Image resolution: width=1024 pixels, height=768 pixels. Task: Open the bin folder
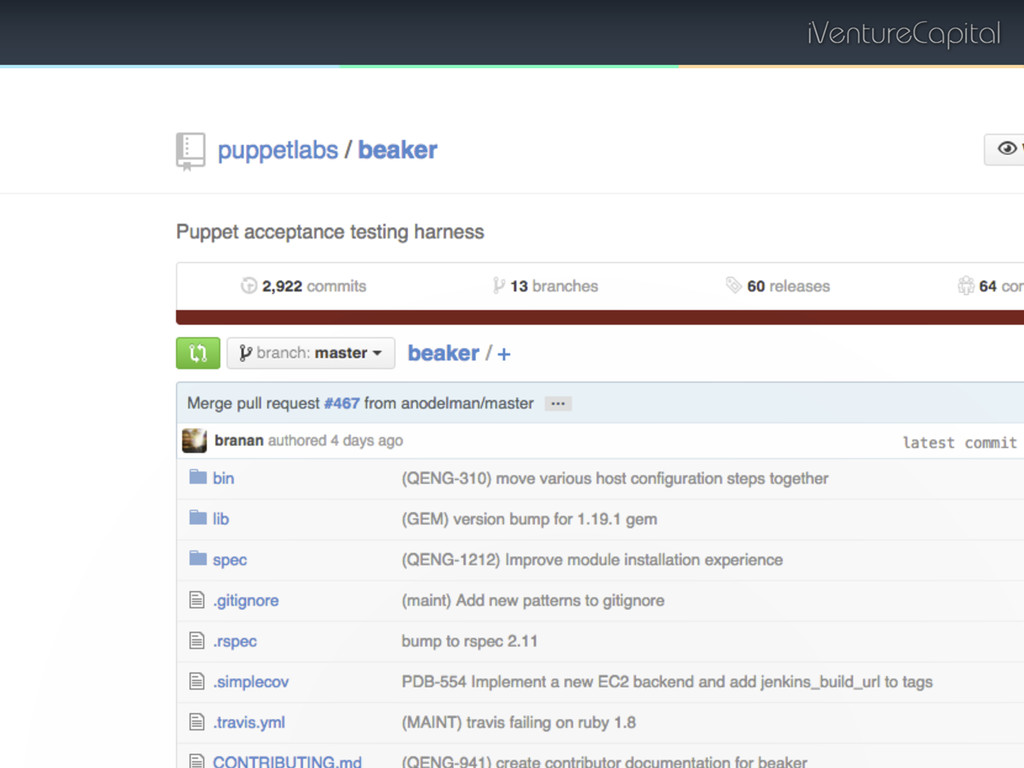coord(223,479)
